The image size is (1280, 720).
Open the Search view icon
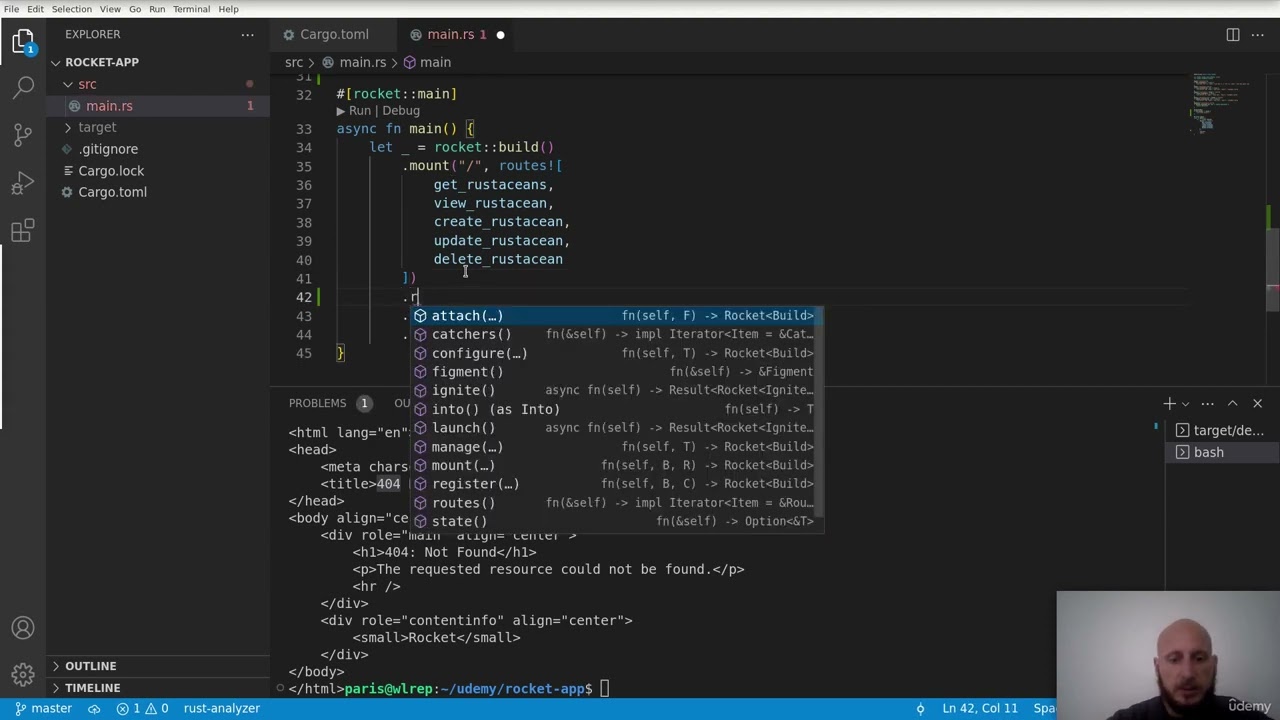23,87
